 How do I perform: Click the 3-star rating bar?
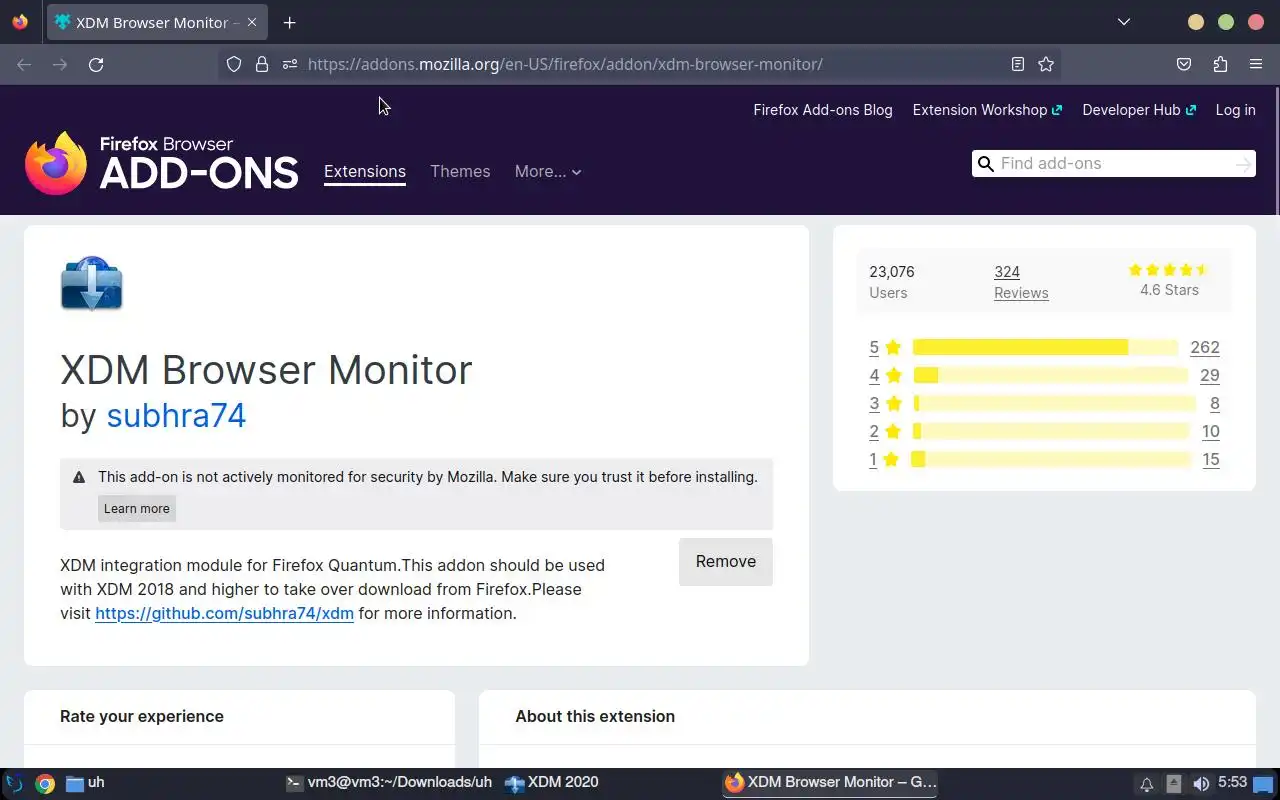[x=1054, y=403]
